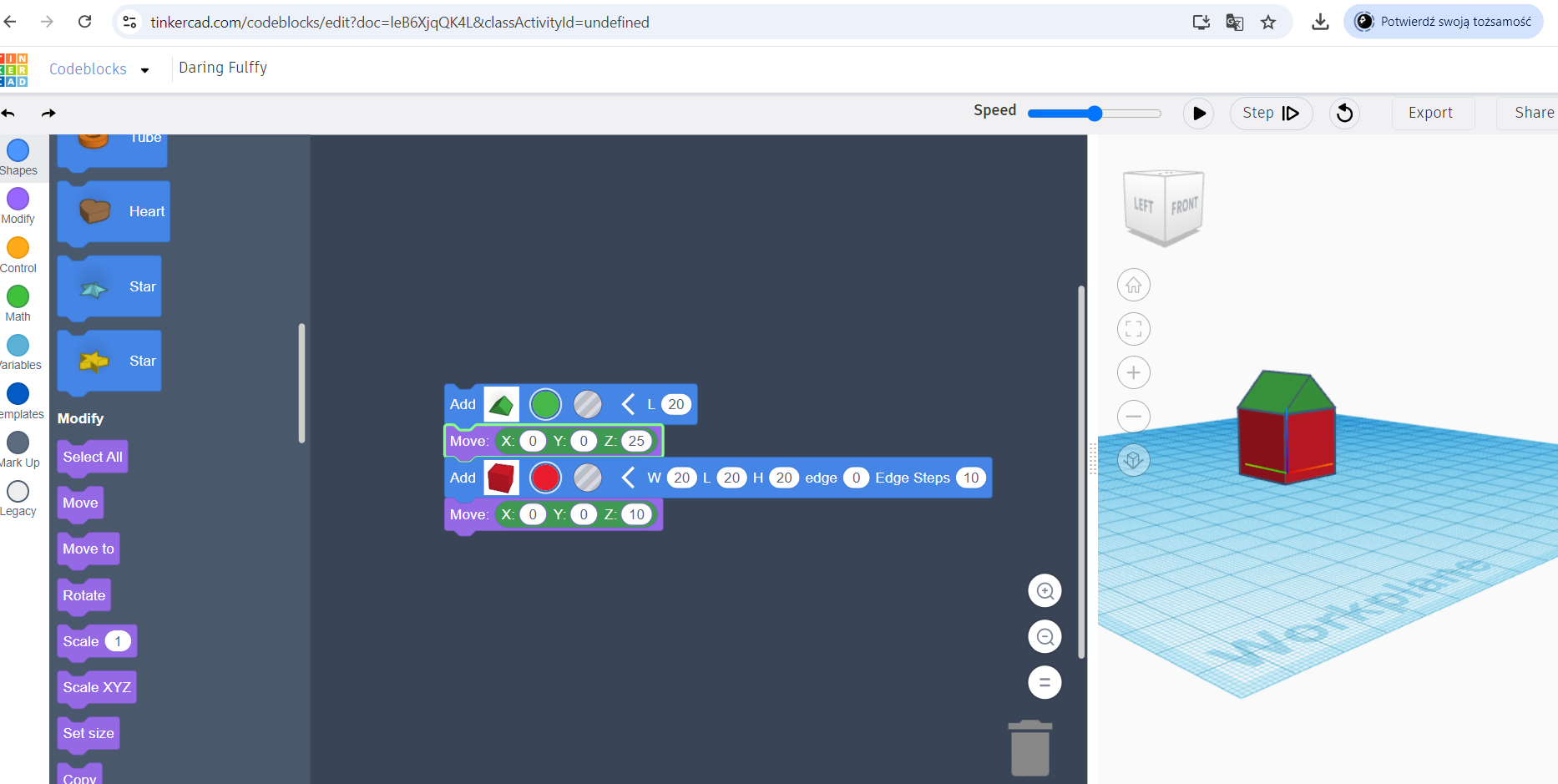This screenshot has height=784, width=1558.
Task: Switch perspective or orthographic view
Action: point(1133,460)
